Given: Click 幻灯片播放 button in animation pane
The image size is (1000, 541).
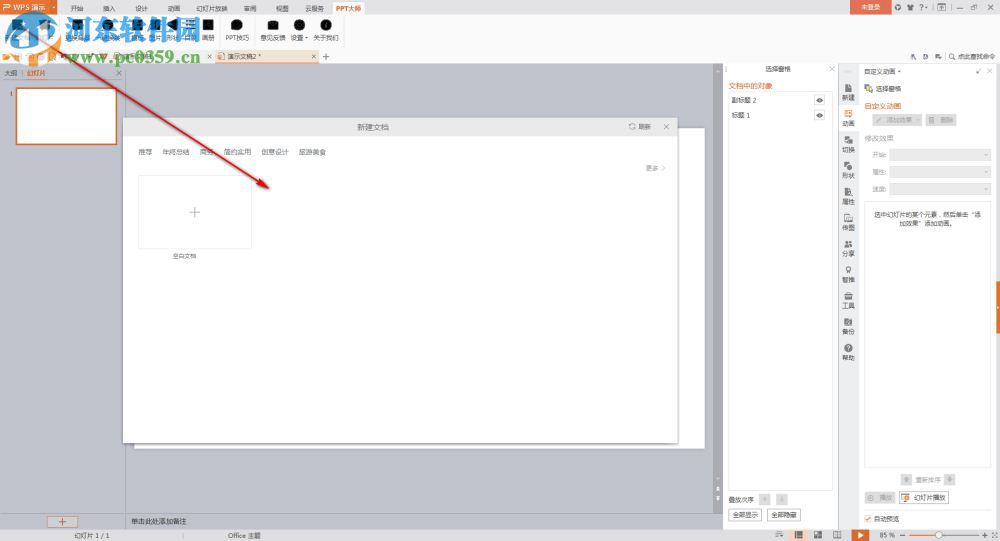Looking at the screenshot, I should click(924, 497).
